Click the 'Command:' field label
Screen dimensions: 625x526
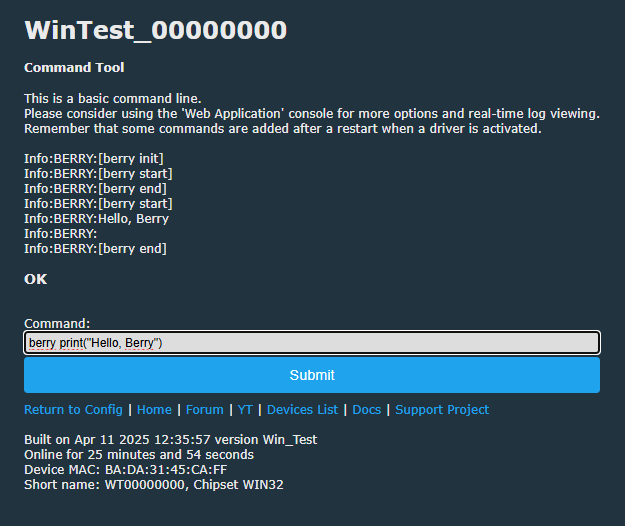[57, 323]
